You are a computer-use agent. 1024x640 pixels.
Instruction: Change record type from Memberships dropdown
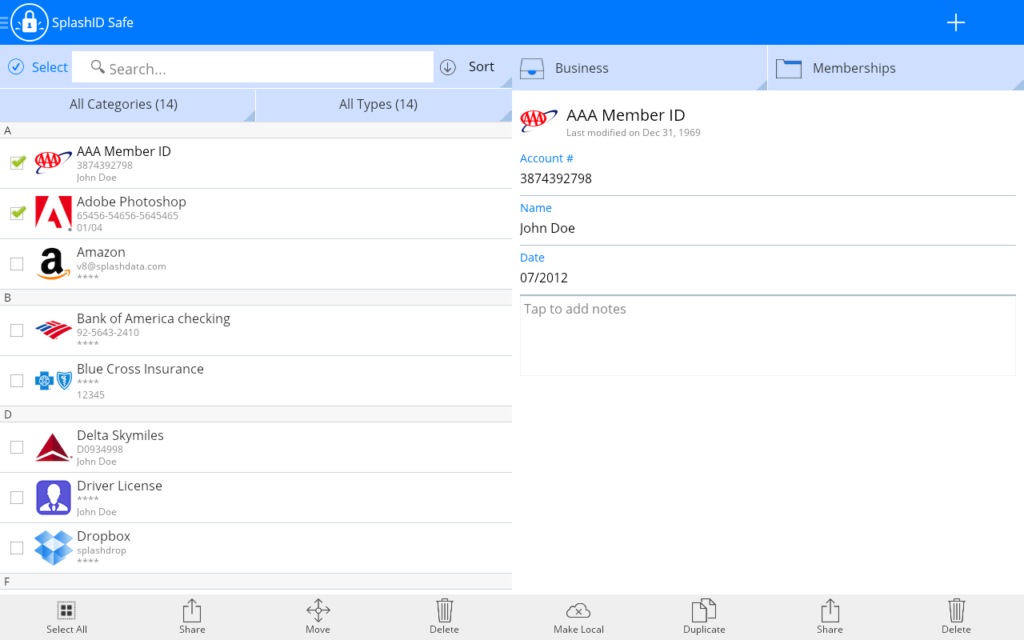coord(896,68)
